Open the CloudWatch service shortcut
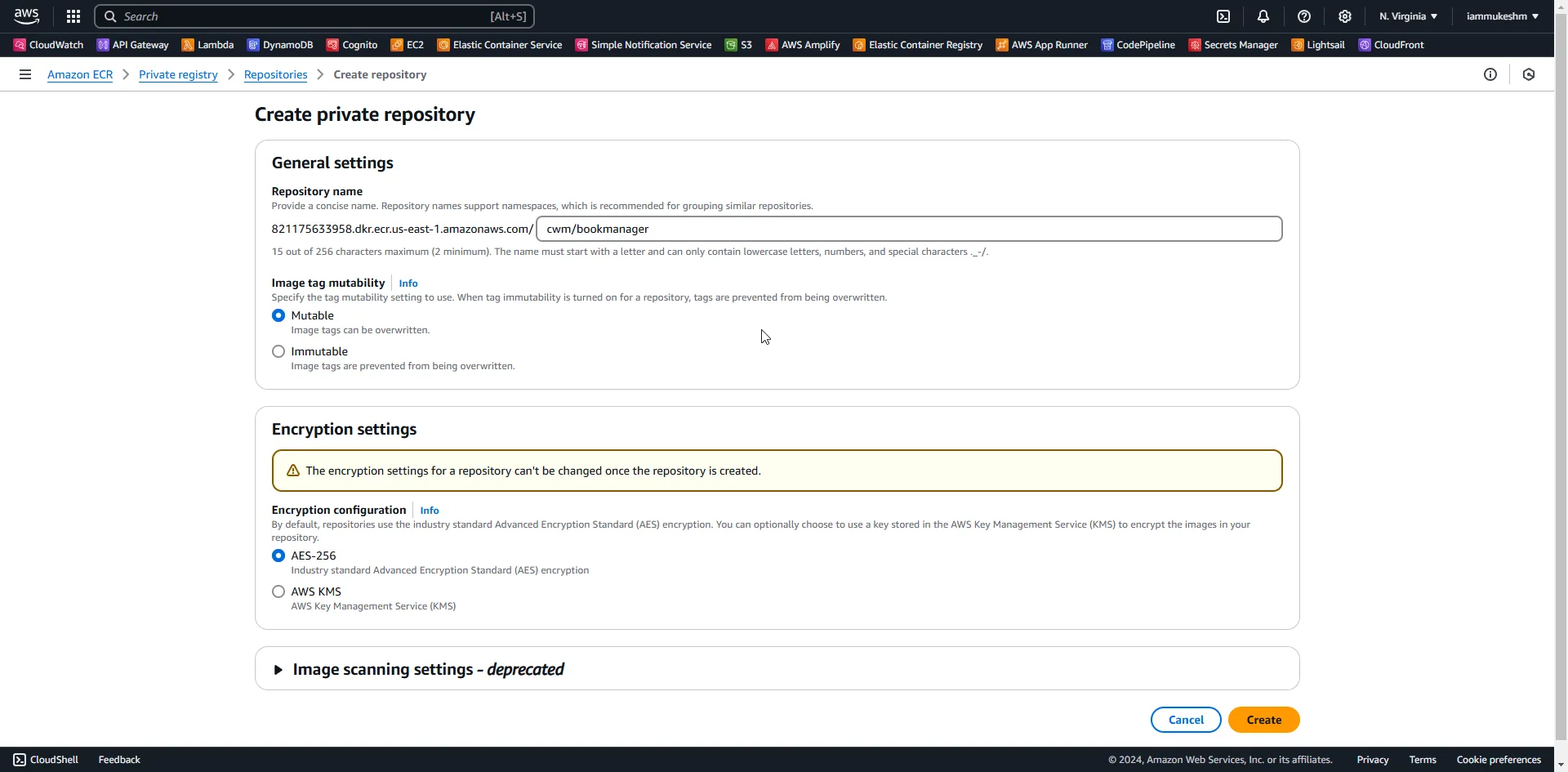 point(47,45)
